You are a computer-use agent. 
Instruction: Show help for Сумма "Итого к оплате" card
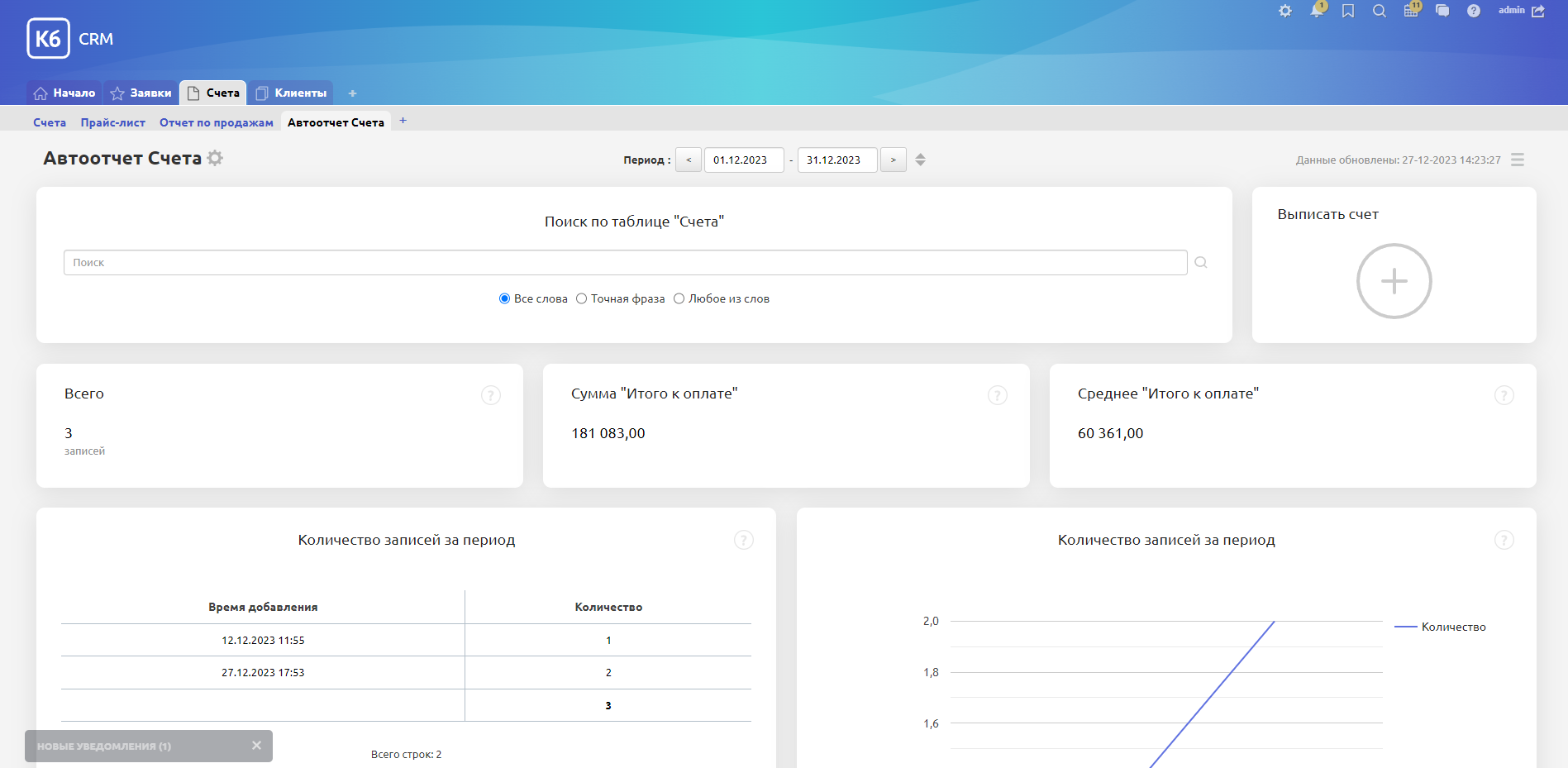point(998,395)
